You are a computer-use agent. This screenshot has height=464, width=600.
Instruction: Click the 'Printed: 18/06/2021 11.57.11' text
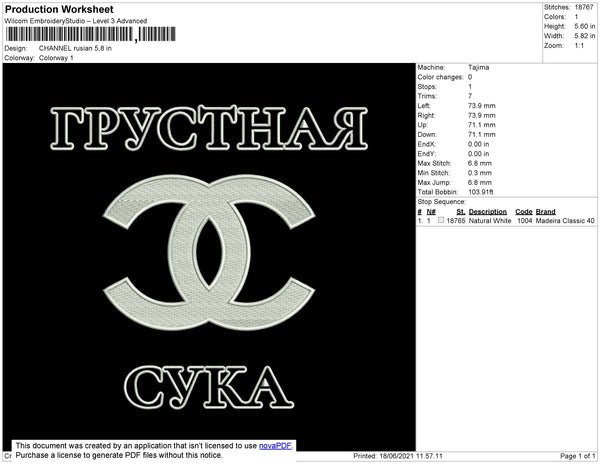coord(398,456)
